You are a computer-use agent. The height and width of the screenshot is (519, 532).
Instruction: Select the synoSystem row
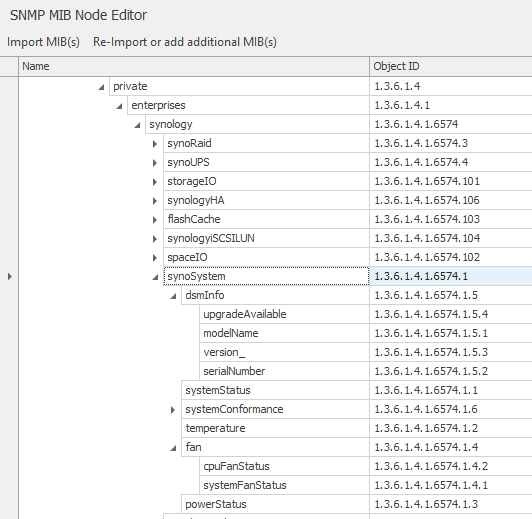pos(266,276)
